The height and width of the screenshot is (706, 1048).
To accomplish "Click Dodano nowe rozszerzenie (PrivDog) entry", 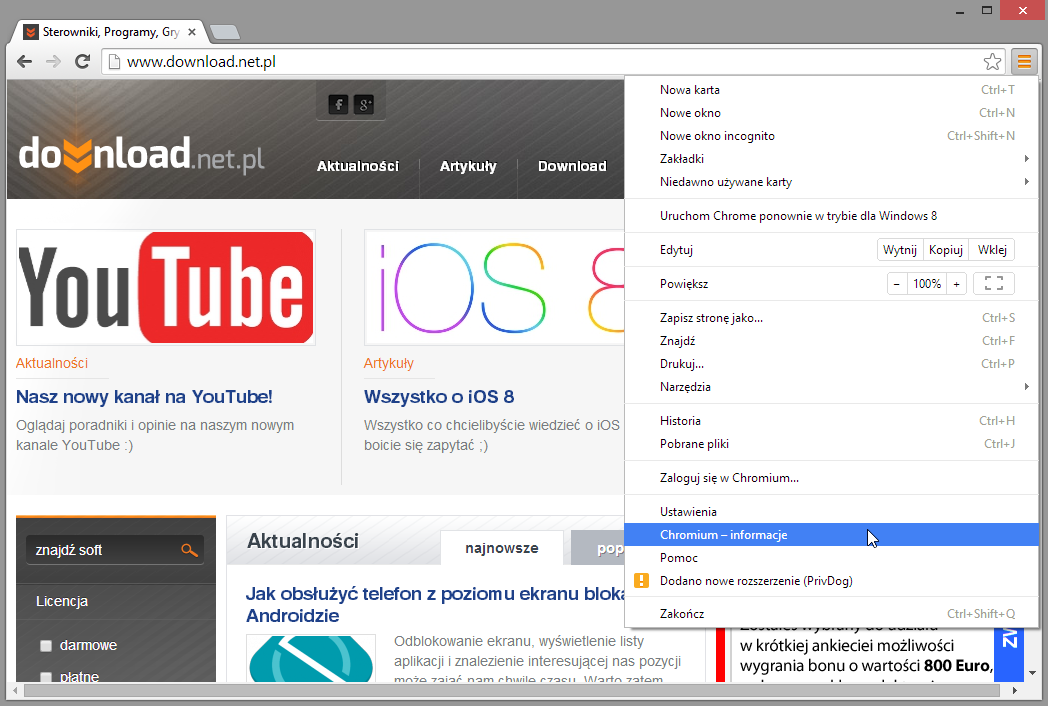I will point(831,580).
